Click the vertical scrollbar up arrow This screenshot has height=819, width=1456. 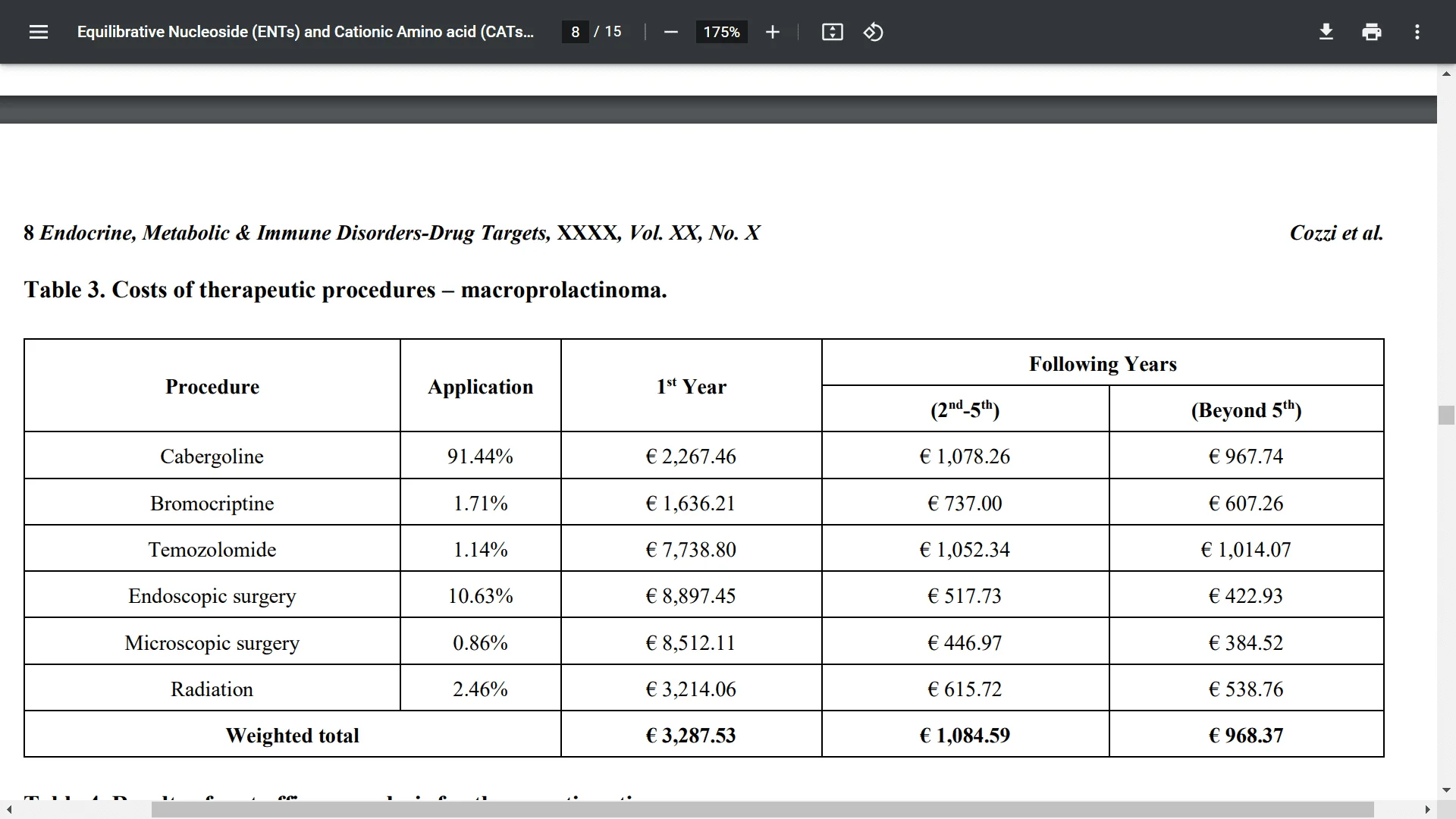(x=1446, y=74)
